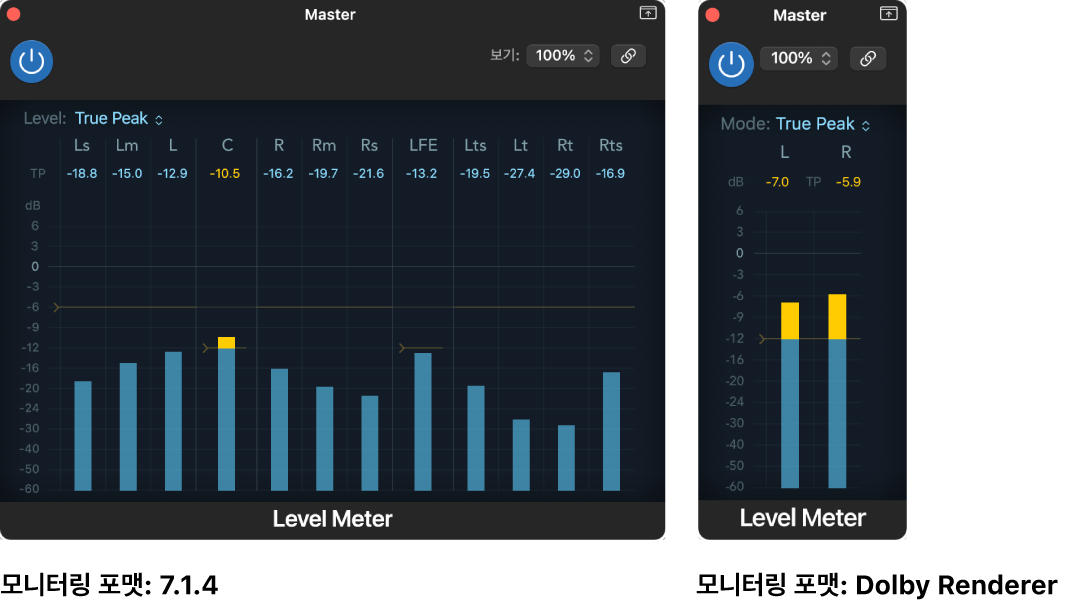Click the C channel target level arrow marker
1069x604 pixels.
tap(206, 348)
